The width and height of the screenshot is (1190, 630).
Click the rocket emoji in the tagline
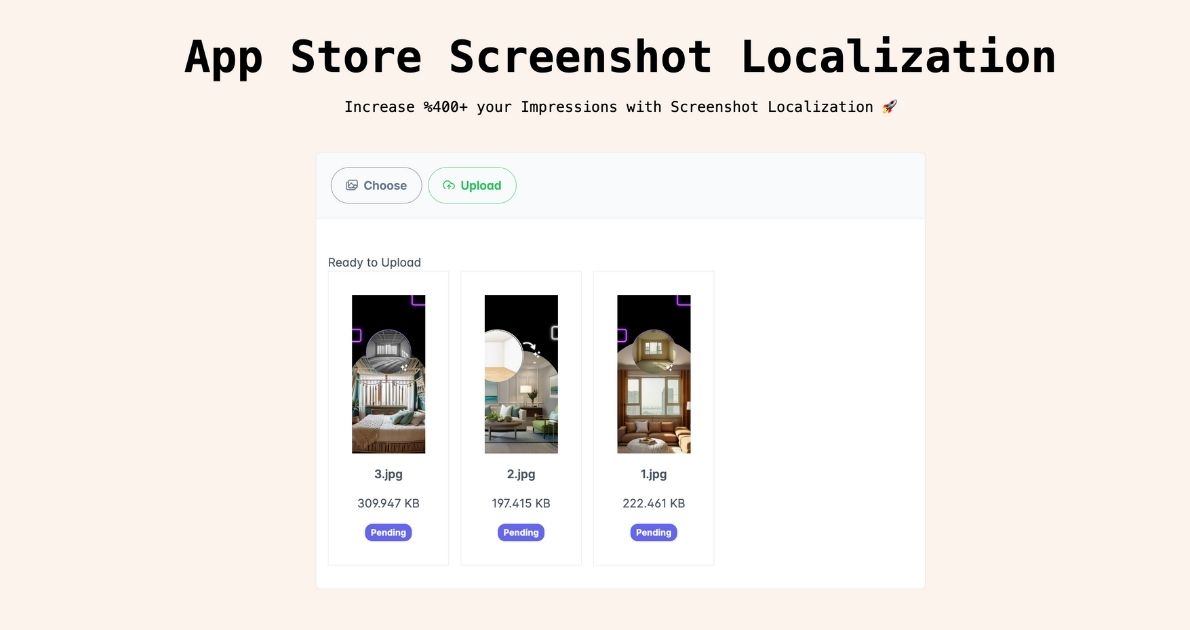pos(889,106)
